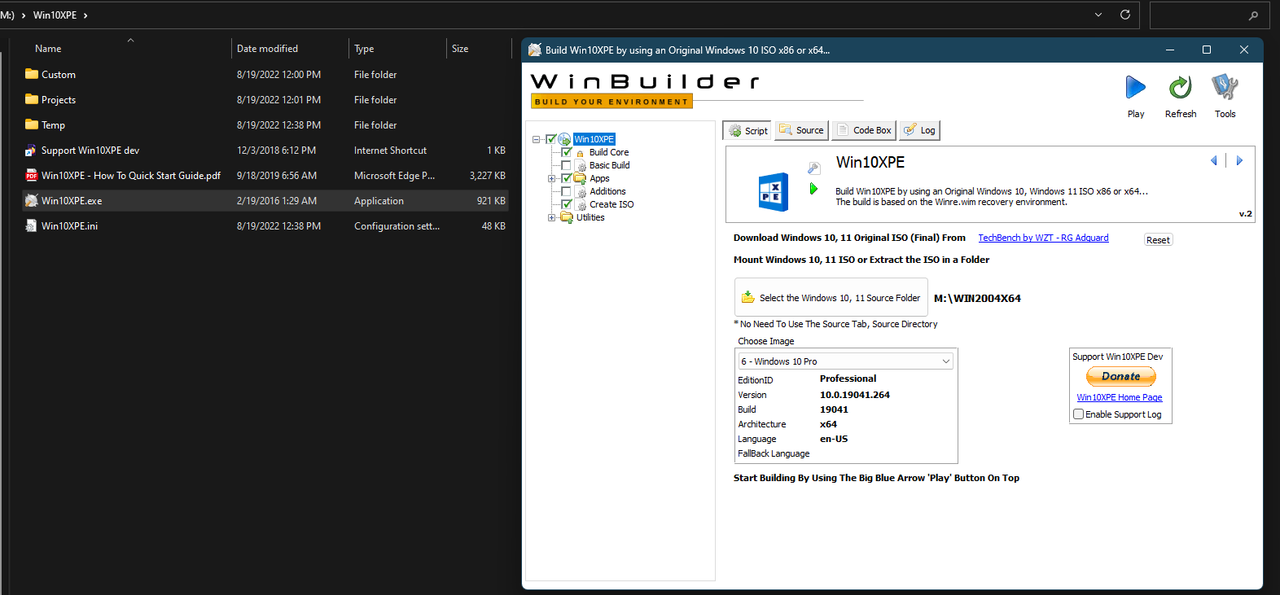Screen dimensions: 1280x595
Task: Click the Utilities folder icon in tree
Action: pos(567,217)
